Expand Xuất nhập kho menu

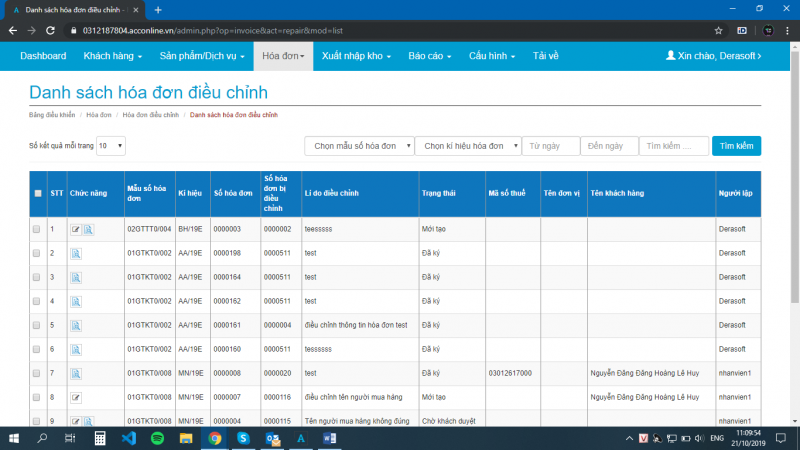356,56
